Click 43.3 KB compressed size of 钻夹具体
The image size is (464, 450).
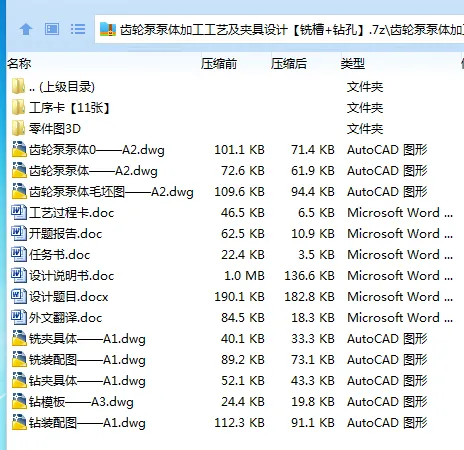click(x=313, y=381)
